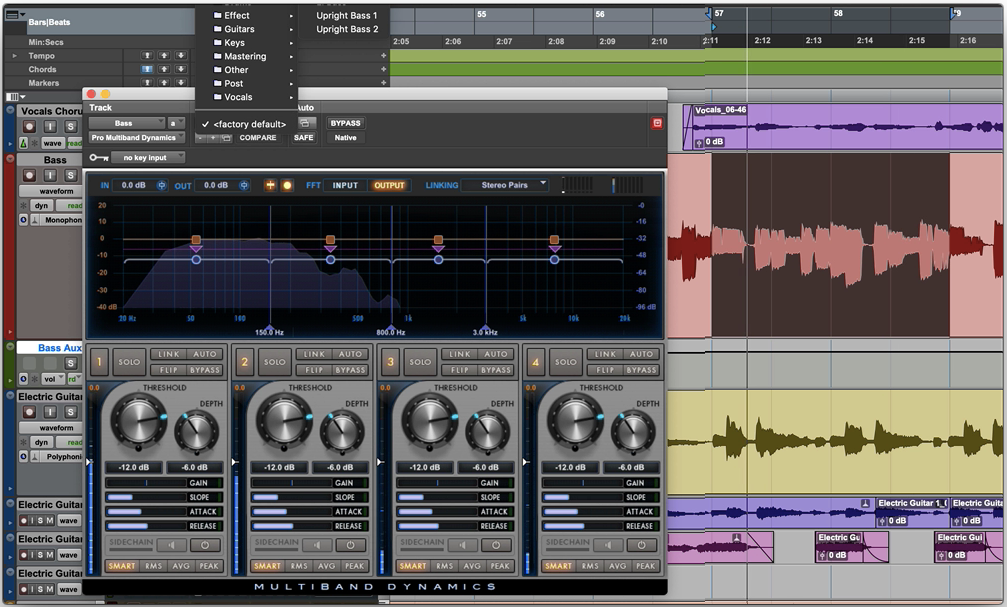Screen dimensions: 1007x607
Task: Click the Vocals Chorus elastic audio metronome icon
Action: tap(24, 143)
